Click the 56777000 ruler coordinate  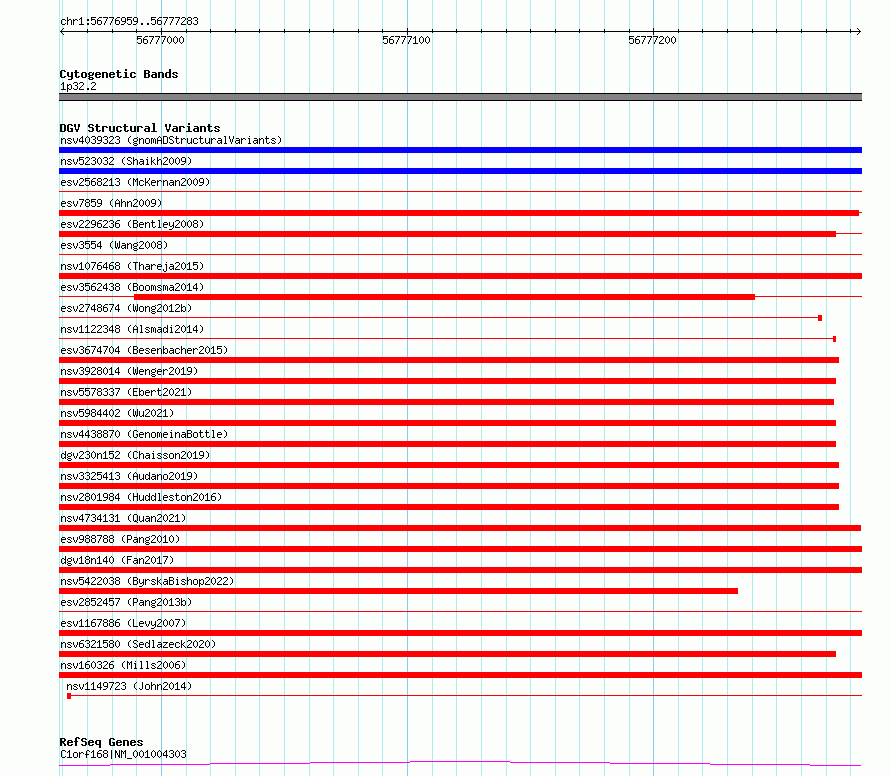tap(160, 40)
